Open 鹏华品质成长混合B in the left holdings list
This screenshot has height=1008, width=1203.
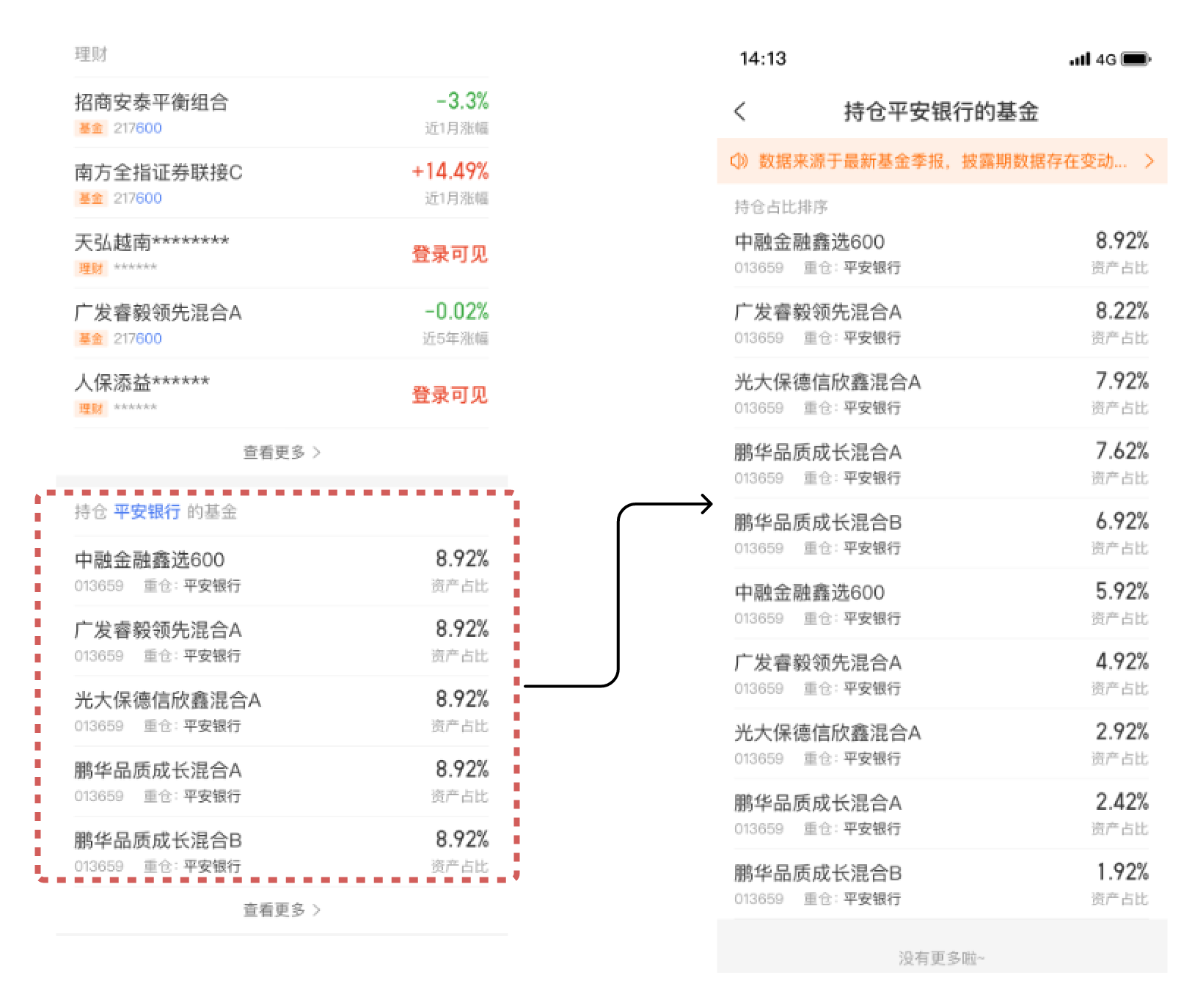281,851
